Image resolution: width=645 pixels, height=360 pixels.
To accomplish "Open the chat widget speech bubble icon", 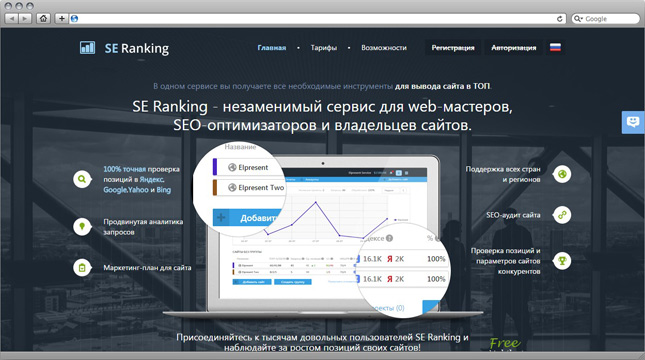I will coord(633,122).
